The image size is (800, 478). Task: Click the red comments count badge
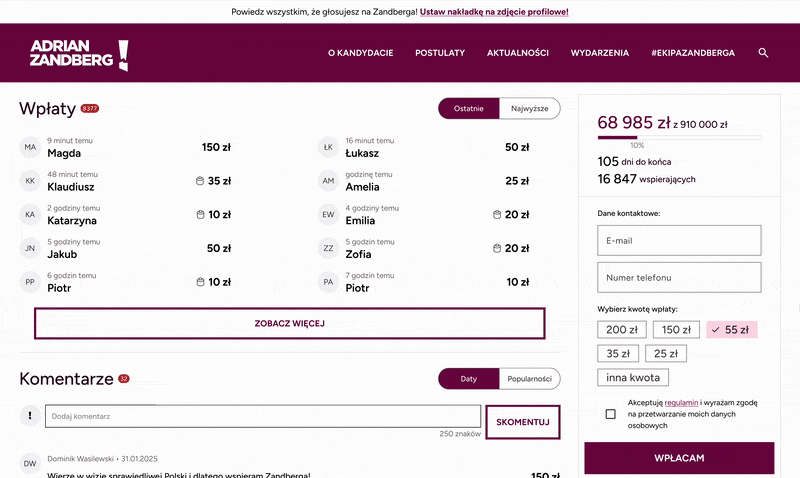(124, 379)
